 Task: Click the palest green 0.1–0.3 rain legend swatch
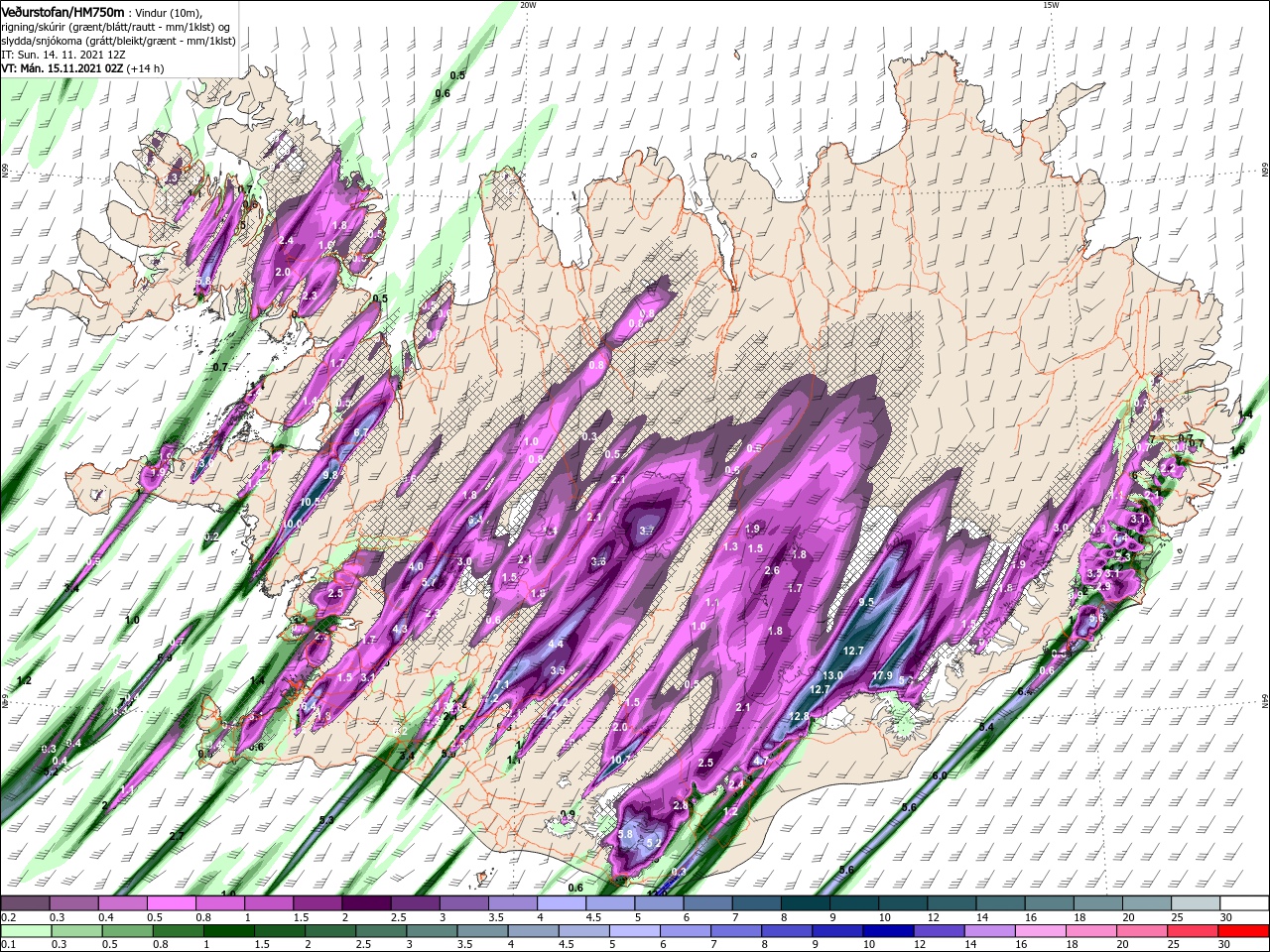(x=26, y=931)
